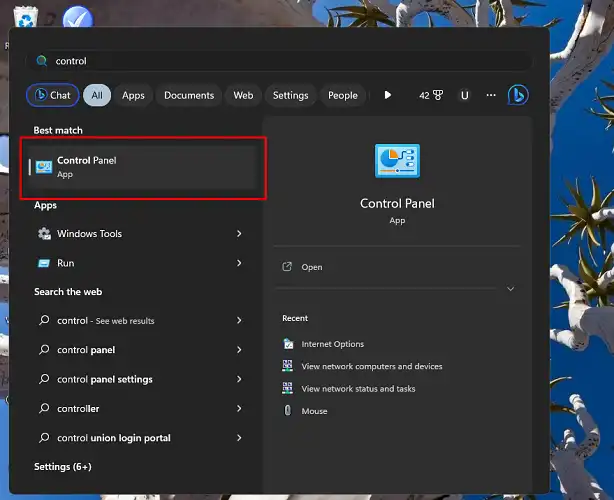Image resolution: width=614 pixels, height=500 pixels.
Task: Click the search box containing 'control'
Action: [279, 61]
